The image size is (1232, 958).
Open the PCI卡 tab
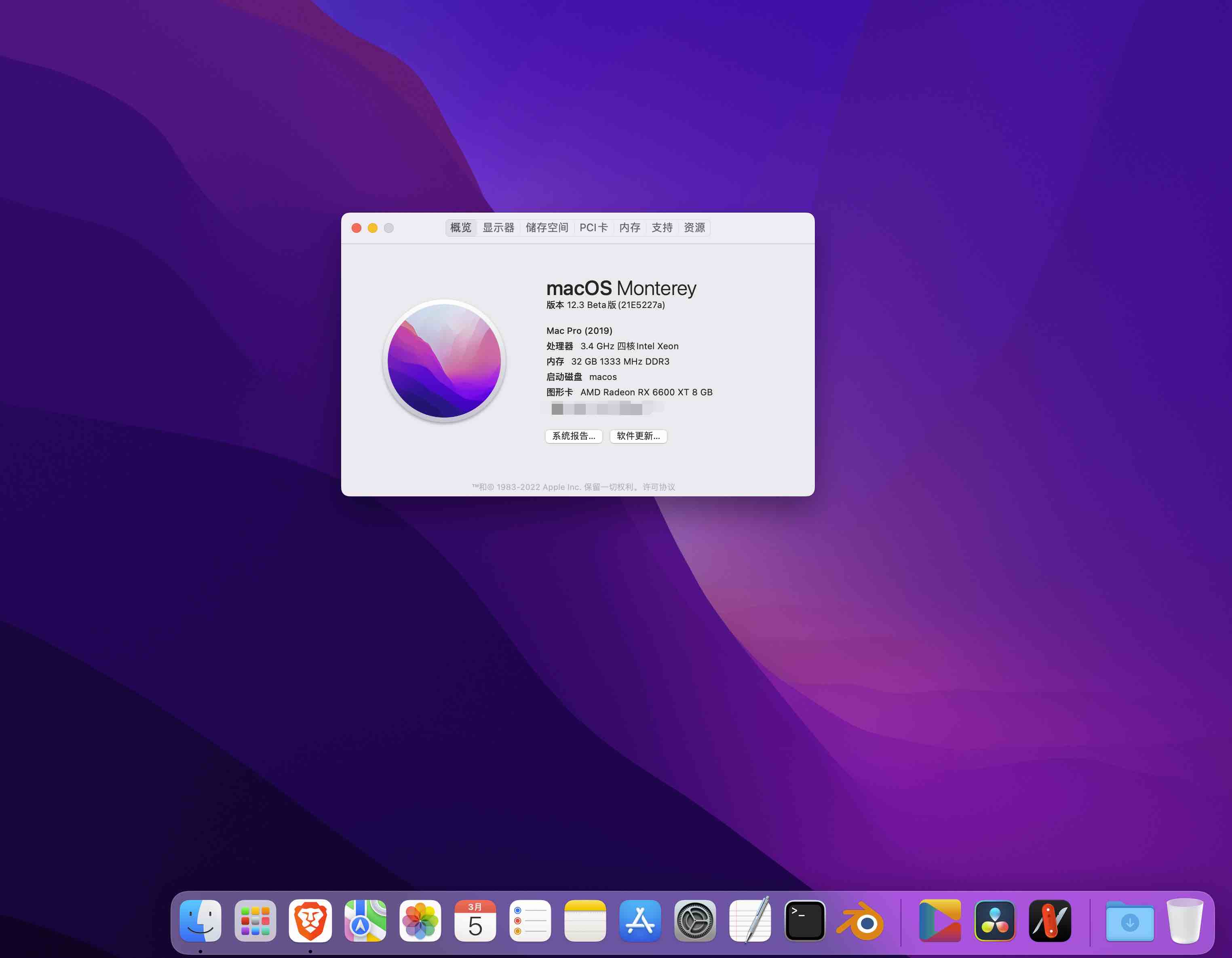click(593, 227)
